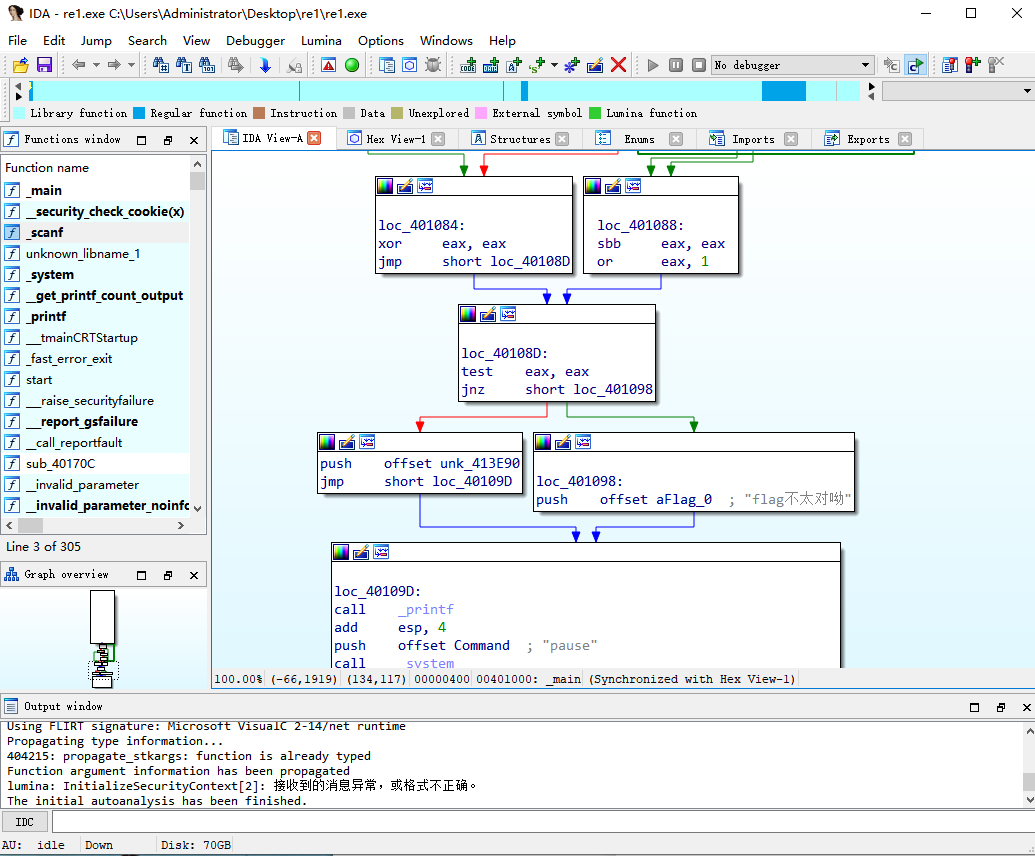Click the IDC command input field

pyautogui.click(x=543, y=822)
